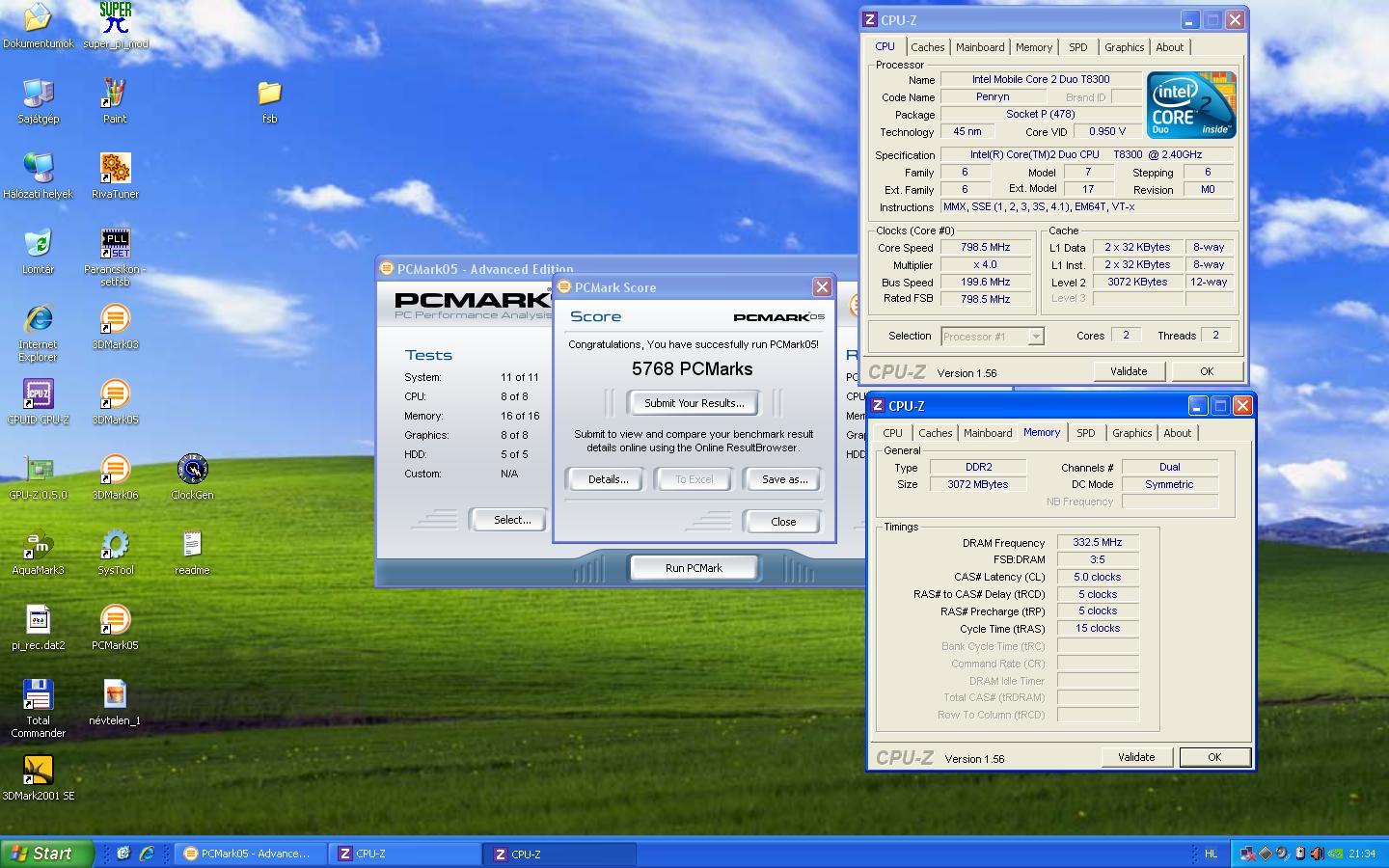Image resolution: width=1389 pixels, height=868 pixels.
Task: Launch Paint desktop shortcut
Action: [x=115, y=100]
